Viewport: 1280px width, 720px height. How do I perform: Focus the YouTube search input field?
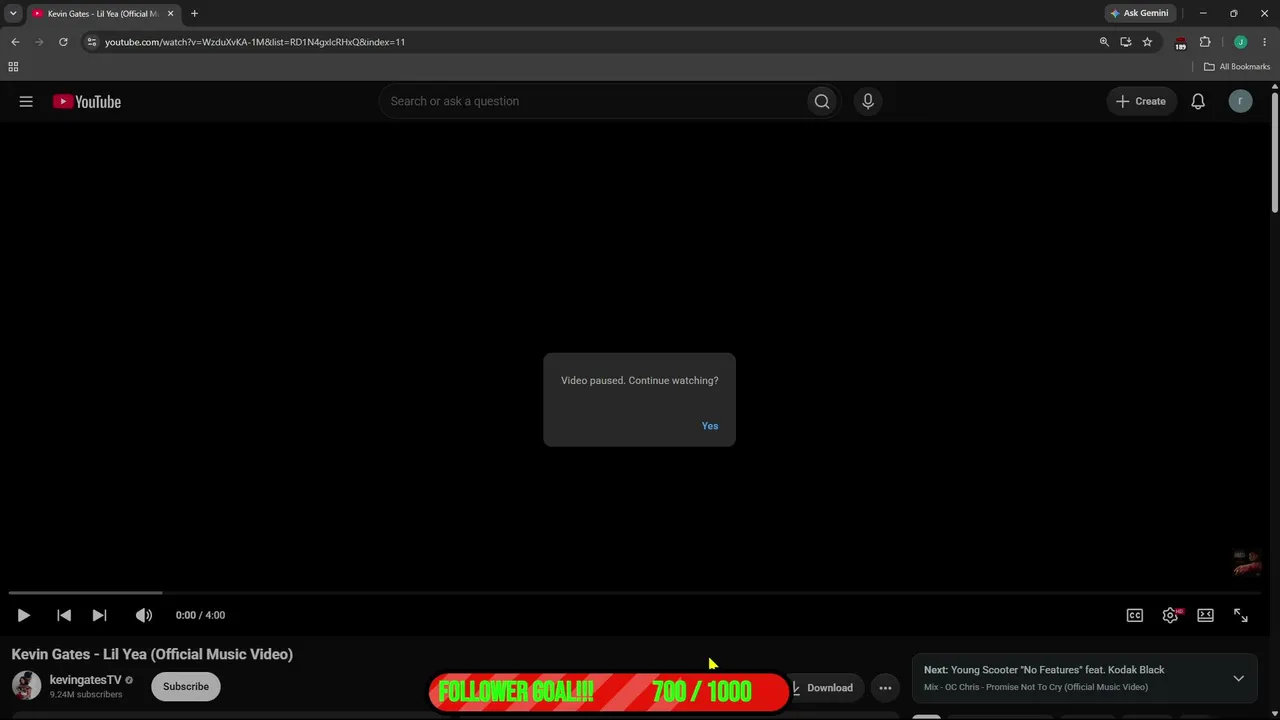(594, 101)
